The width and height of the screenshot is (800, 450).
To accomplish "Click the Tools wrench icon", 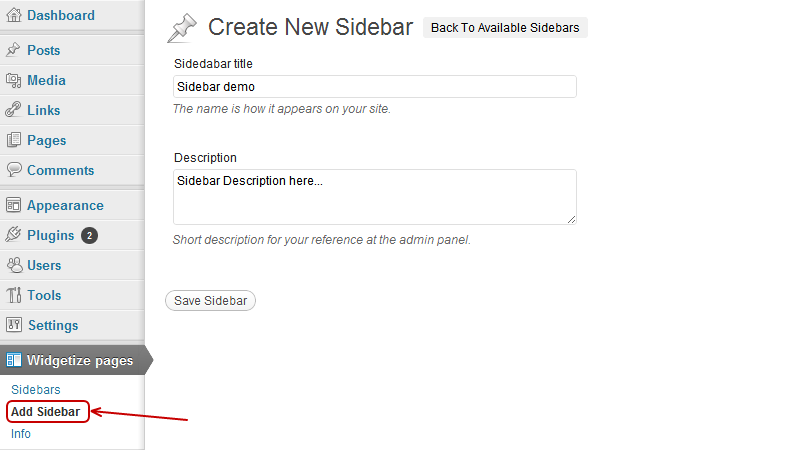I will pos(14,295).
